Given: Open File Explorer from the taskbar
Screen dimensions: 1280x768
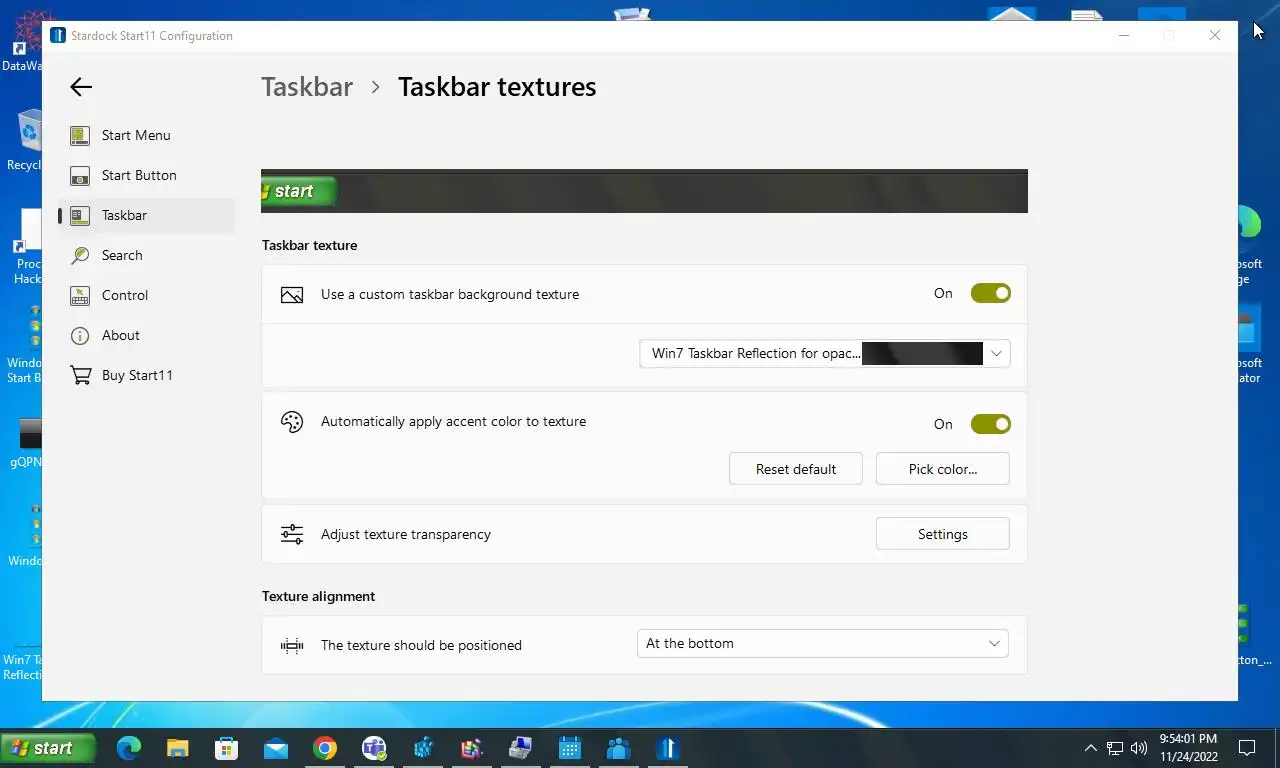Looking at the screenshot, I should point(177,748).
